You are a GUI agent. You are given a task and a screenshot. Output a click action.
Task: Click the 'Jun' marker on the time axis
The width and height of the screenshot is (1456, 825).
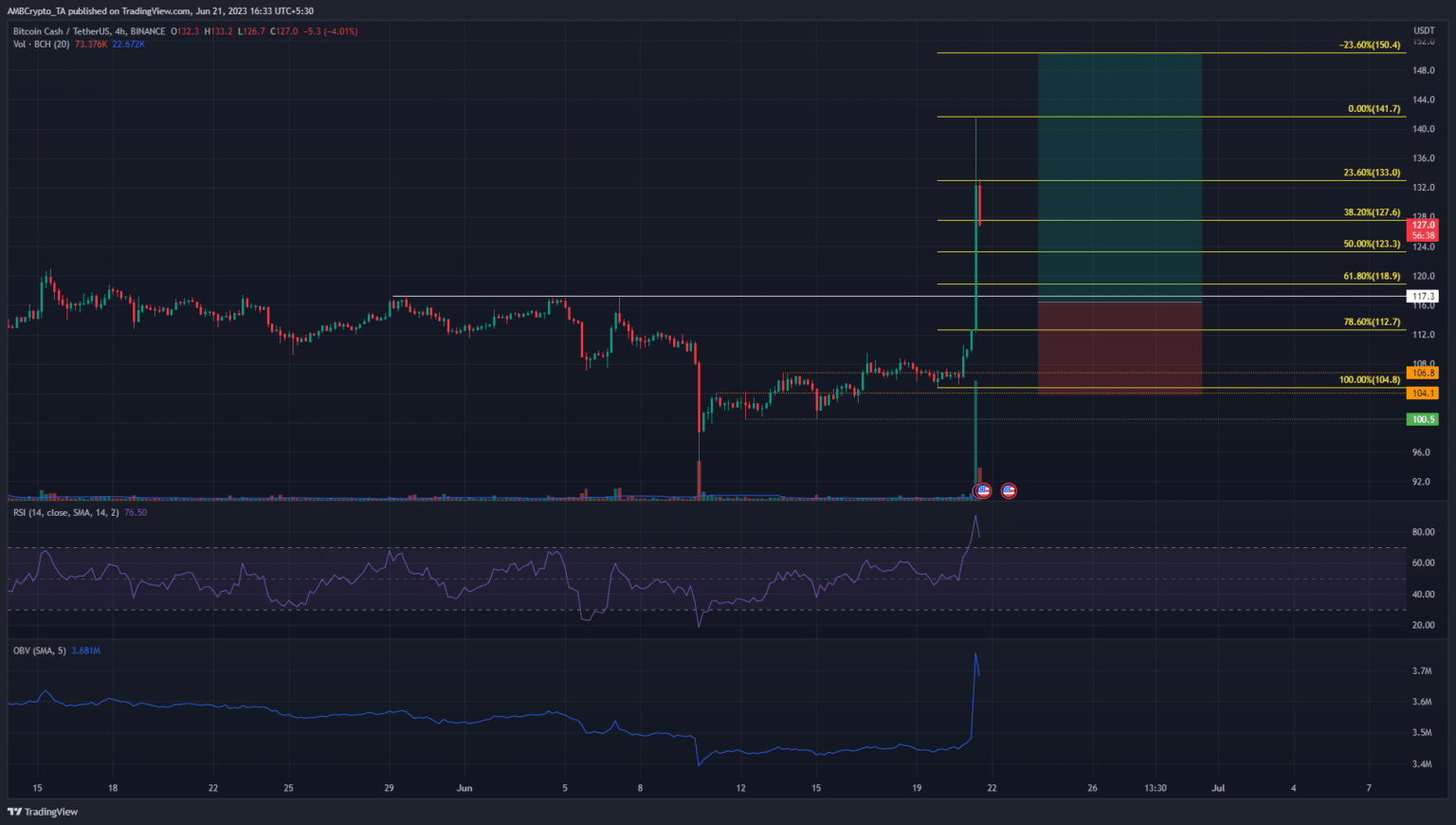(464, 788)
